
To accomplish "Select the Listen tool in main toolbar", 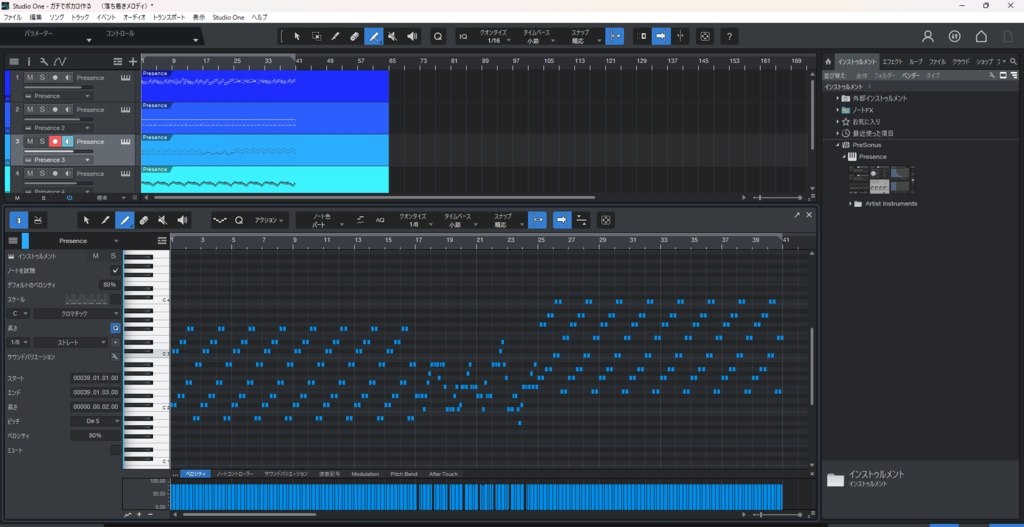I will point(411,37).
